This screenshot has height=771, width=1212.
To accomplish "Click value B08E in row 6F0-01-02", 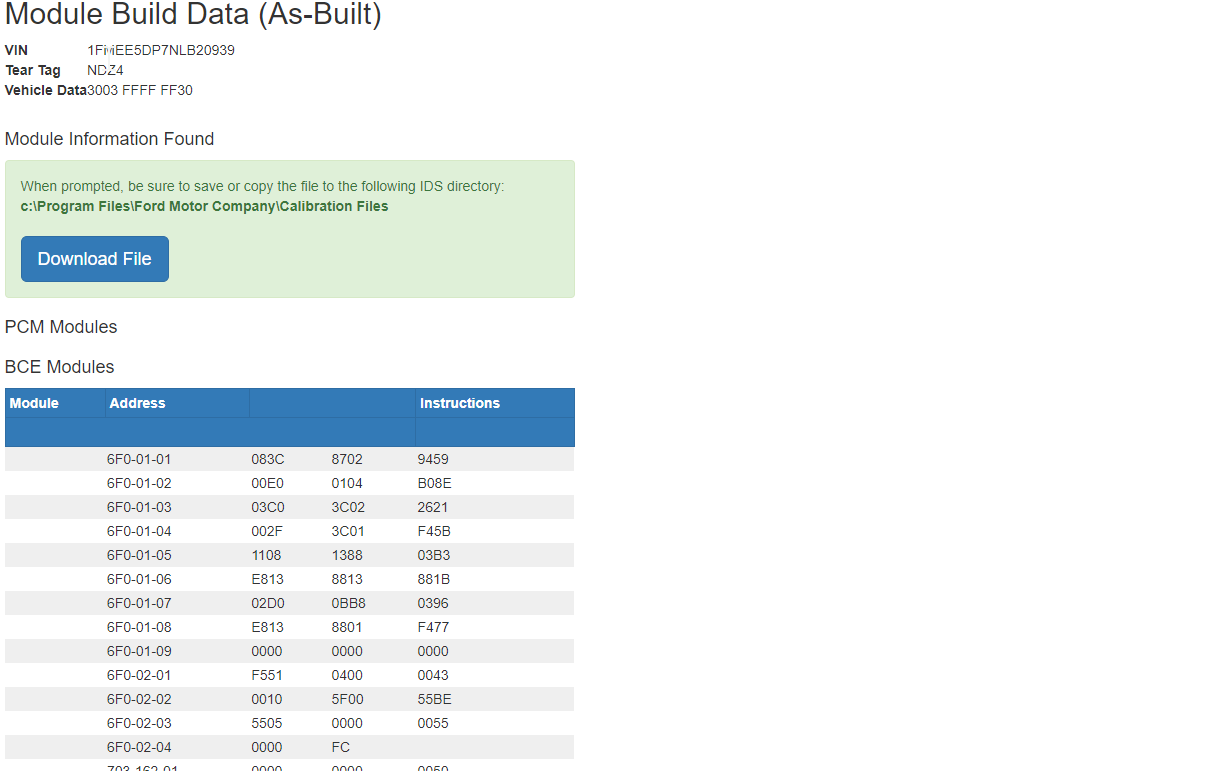I will (434, 483).
